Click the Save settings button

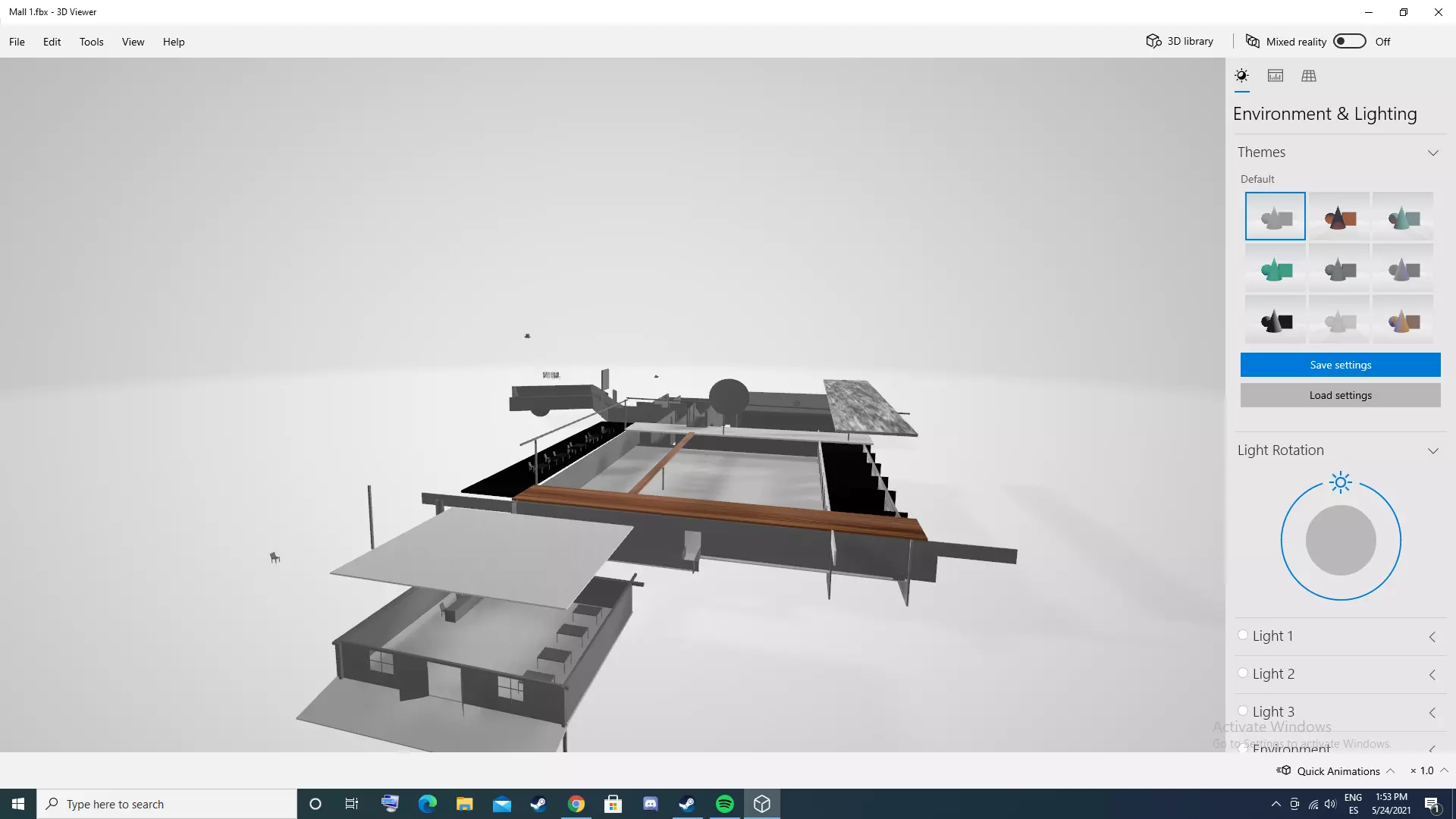tap(1340, 365)
